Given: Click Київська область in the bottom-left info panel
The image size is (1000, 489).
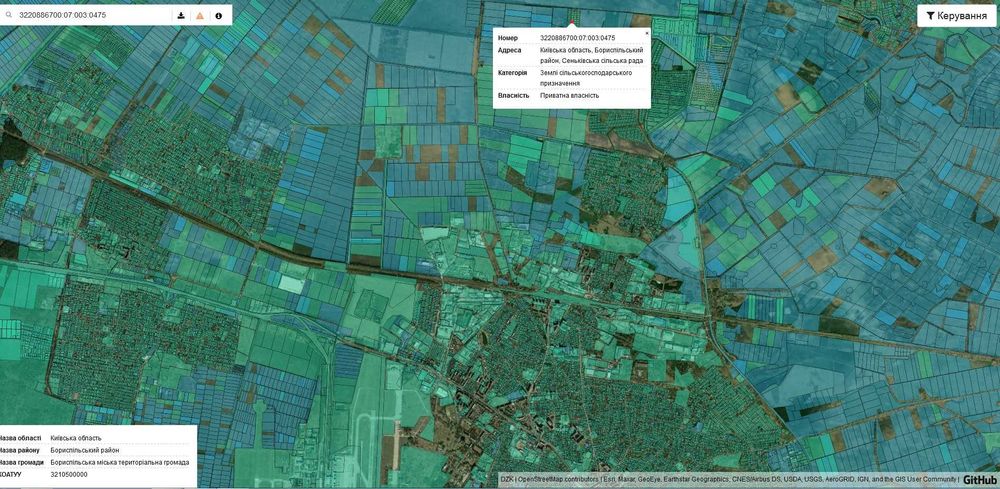Looking at the screenshot, I should click(x=75, y=438).
